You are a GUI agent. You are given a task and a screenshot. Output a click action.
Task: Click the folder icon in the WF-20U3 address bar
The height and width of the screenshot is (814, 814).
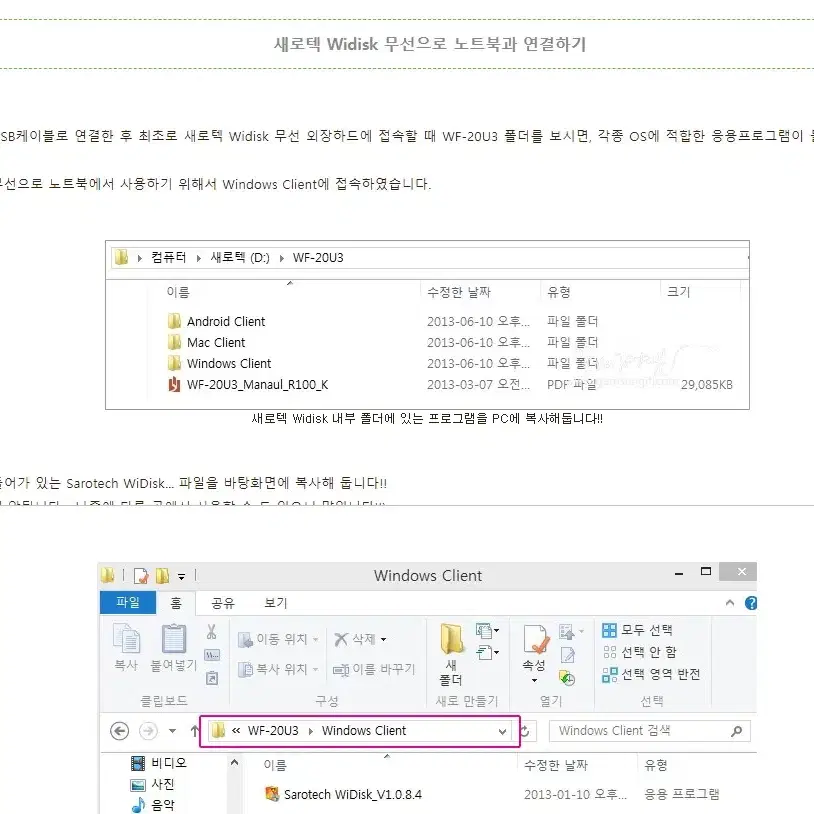pyautogui.click(x=121, y=257)
